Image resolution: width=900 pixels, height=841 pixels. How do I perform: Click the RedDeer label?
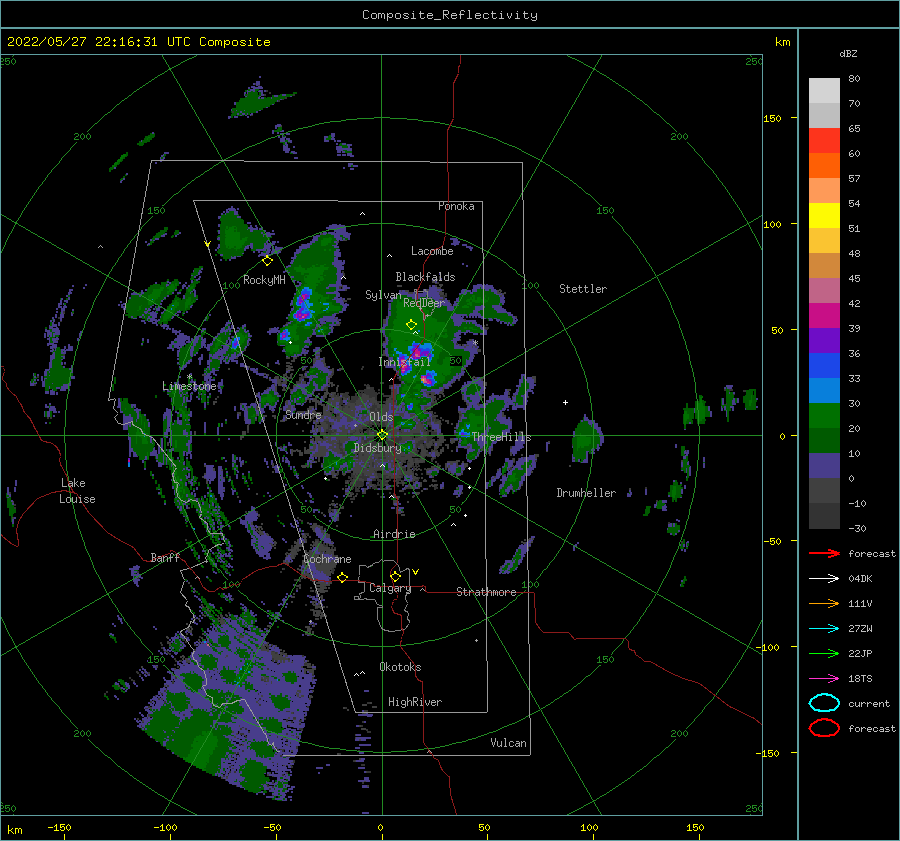424,303
